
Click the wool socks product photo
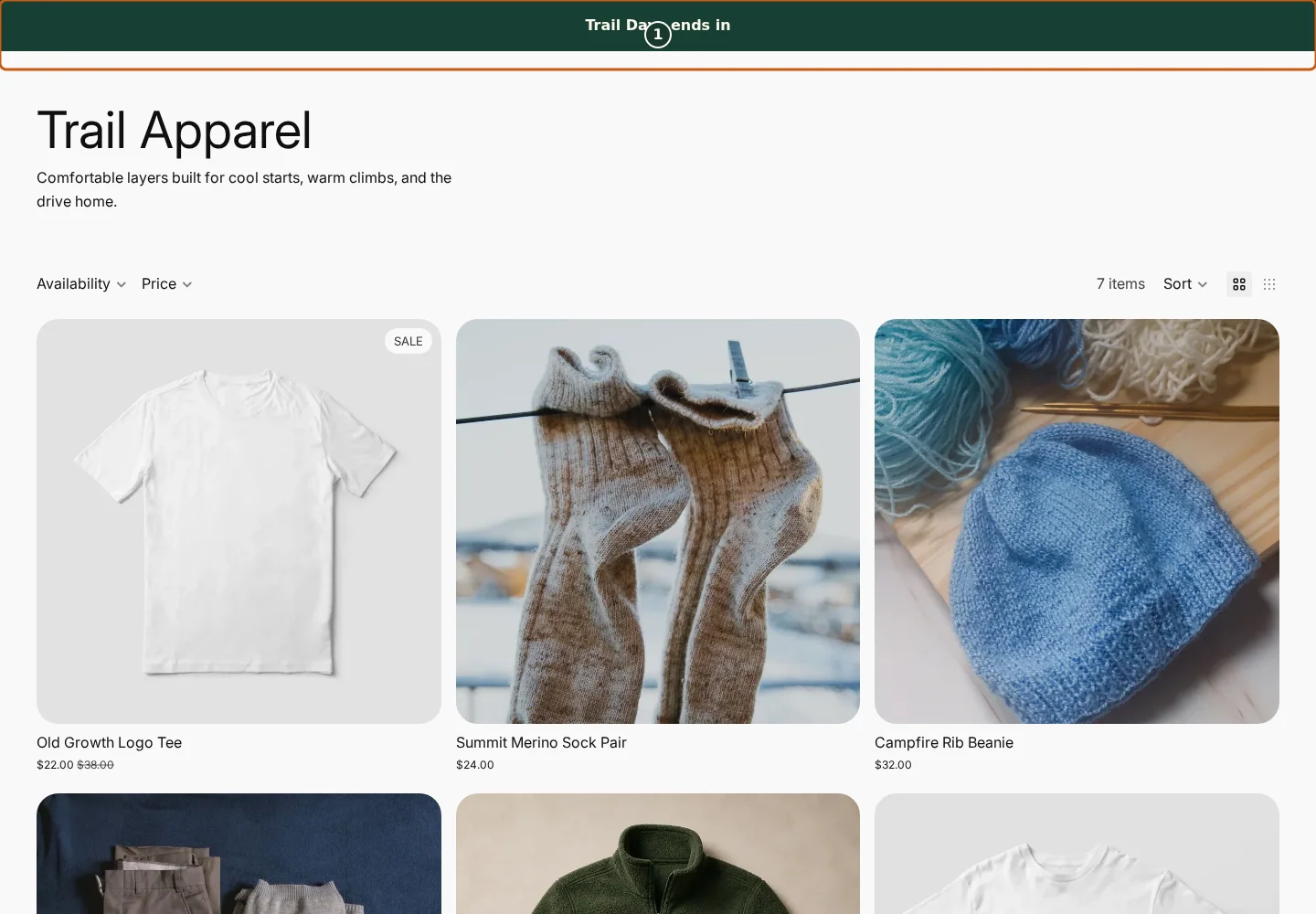tap(658, 521)
